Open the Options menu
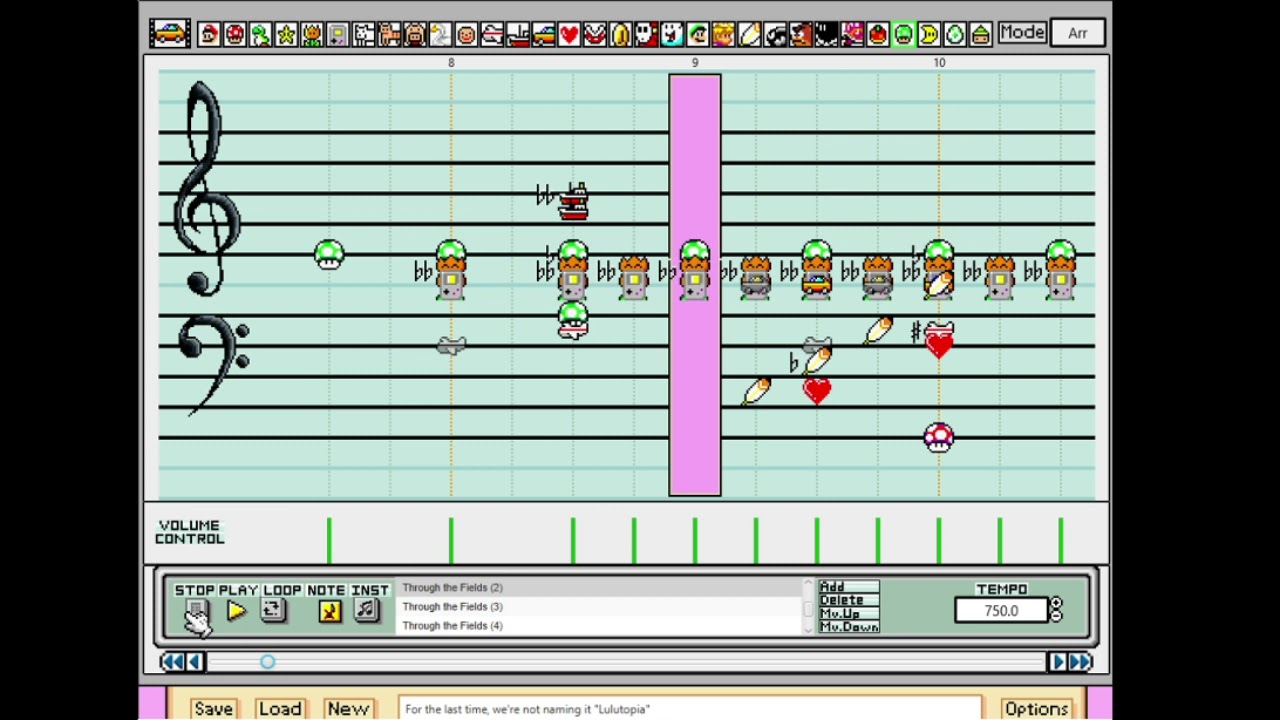This screenshot has height=720, width=1280. pyautogui.click(x=1036, y=708)
